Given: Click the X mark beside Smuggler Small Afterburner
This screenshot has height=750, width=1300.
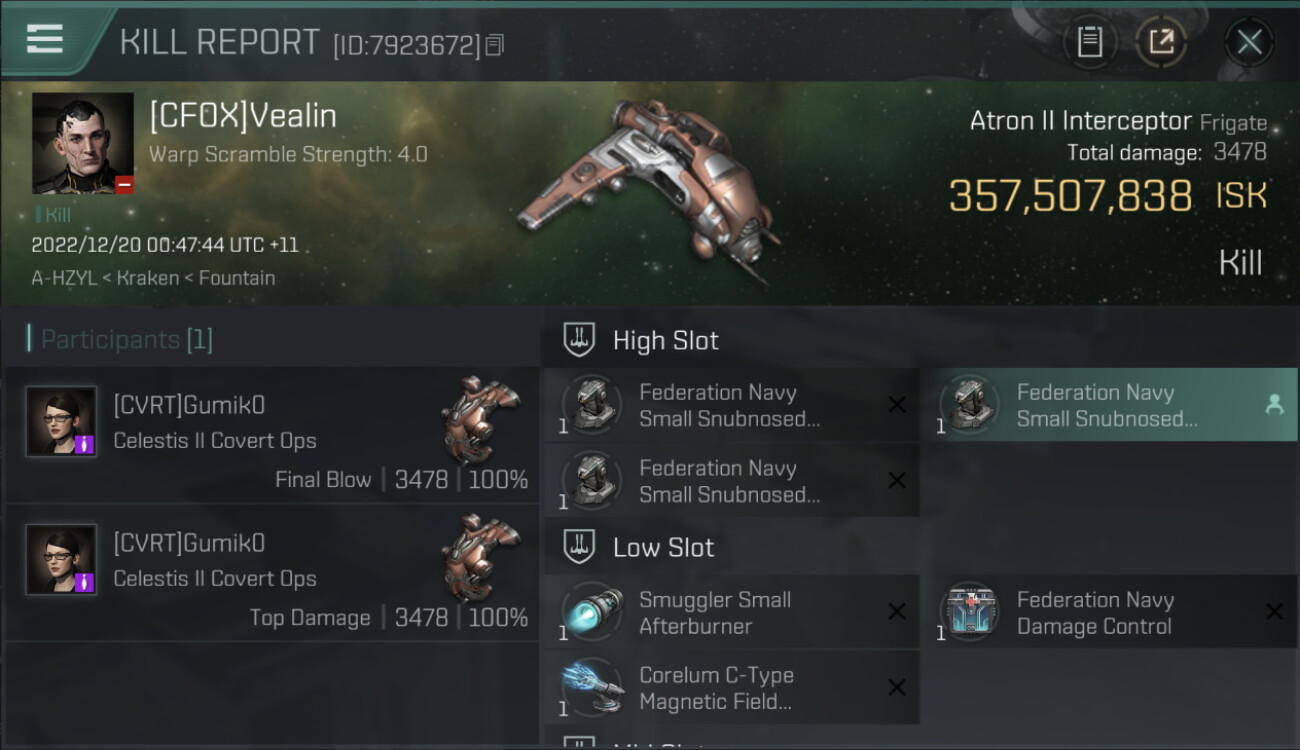Looking at the screenshot, I should coord(897,612).
